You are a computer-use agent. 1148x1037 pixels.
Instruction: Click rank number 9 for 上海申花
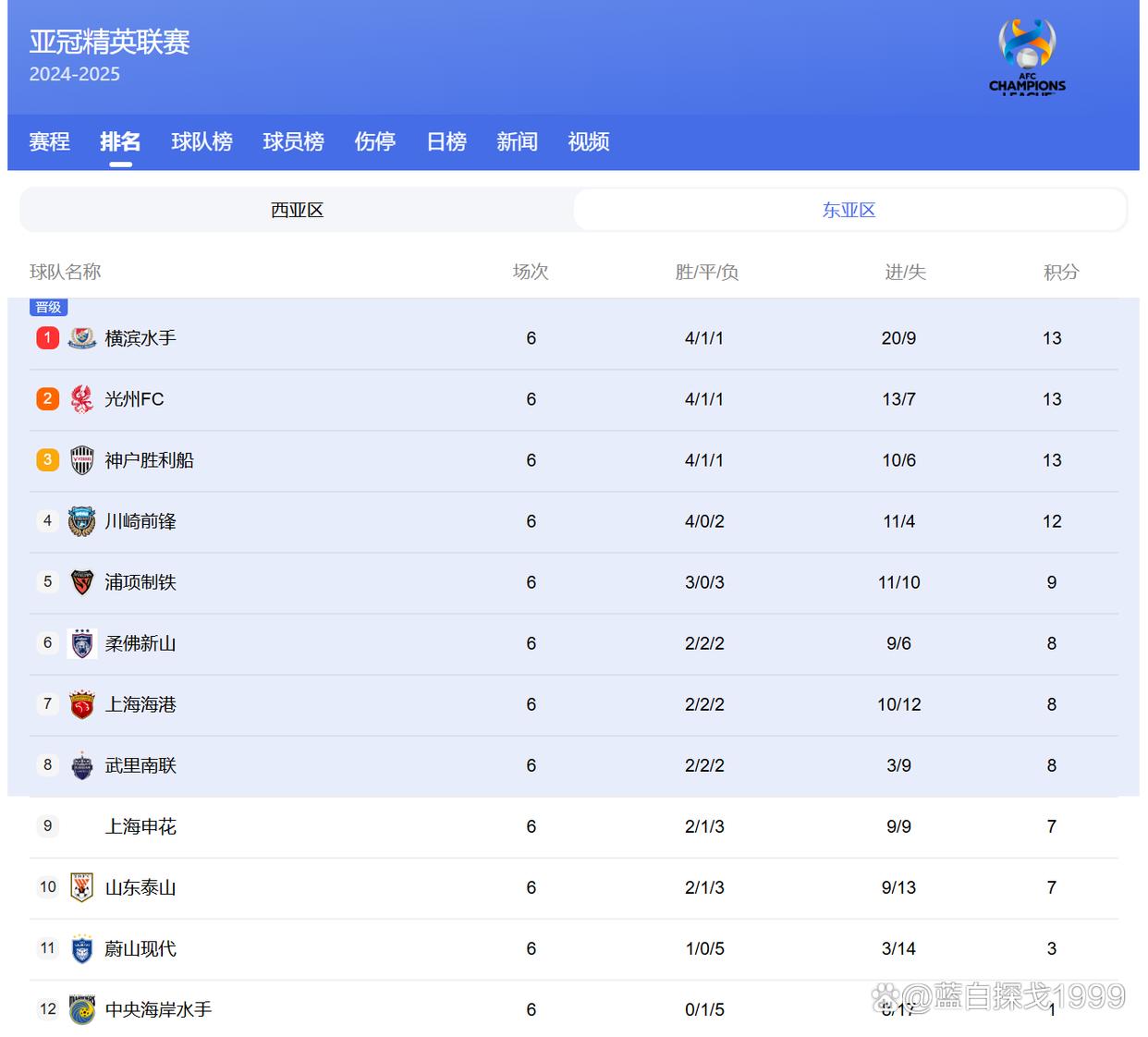(48, 826)
